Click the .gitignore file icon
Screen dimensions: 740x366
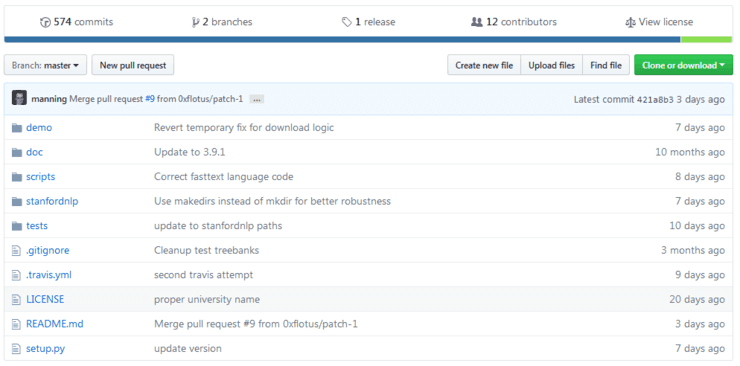click(17, 250)
